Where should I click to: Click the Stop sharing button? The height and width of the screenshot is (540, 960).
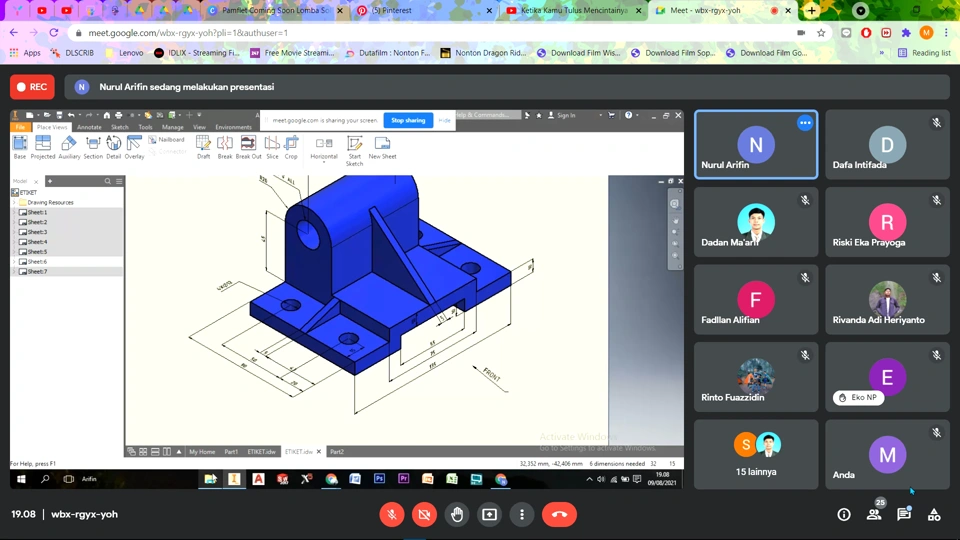[x=408, y=120]
